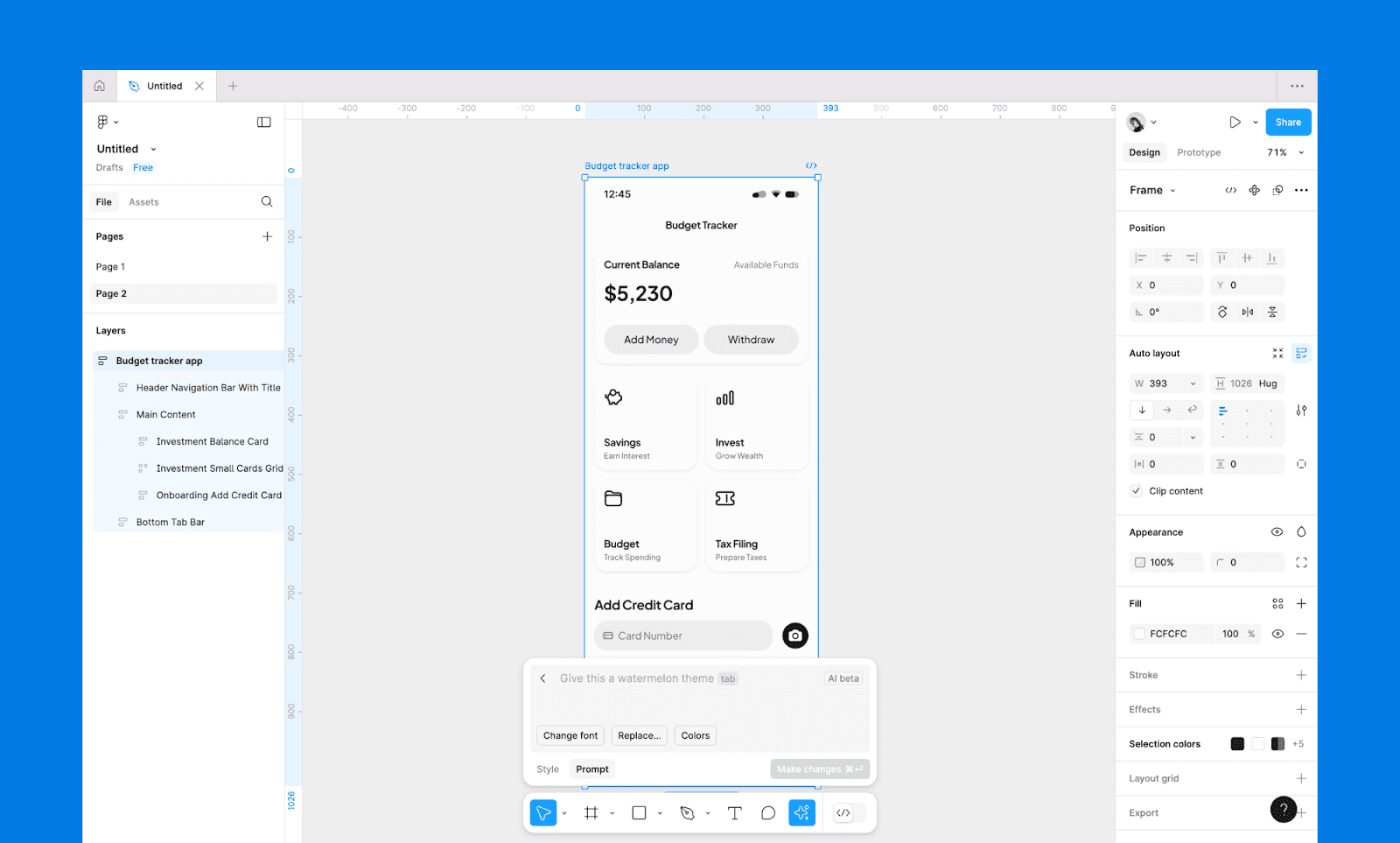
Task: Click the Change font suggestion button
Action: pyautogui.click(x=570, y=736)
